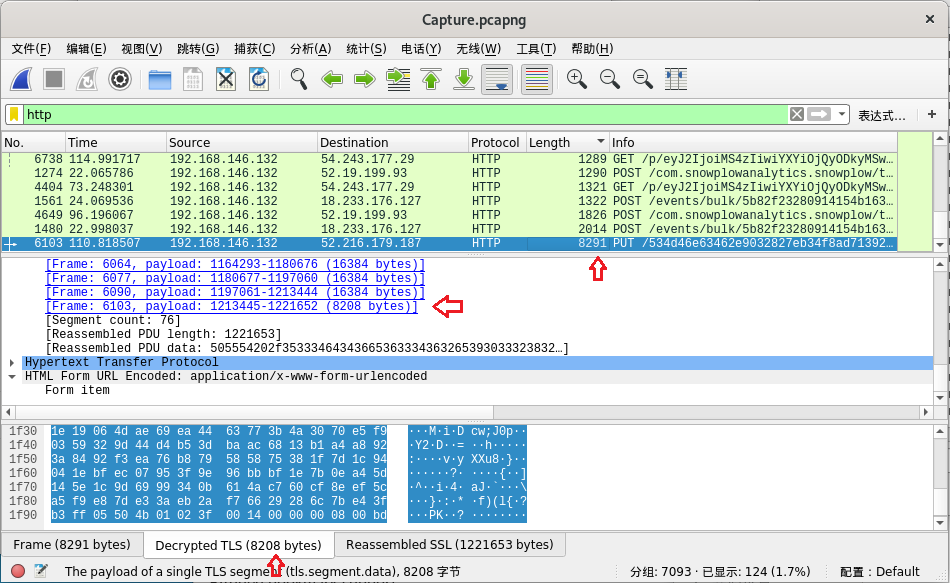Open display filter history dropdown
This screenshot has height=583, width=950.
(x=842, y=114)
